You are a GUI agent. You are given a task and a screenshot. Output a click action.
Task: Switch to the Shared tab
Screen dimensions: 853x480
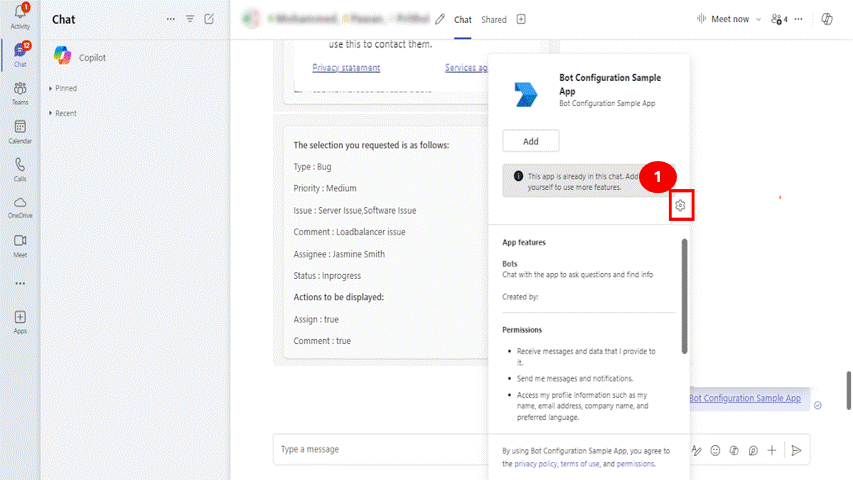pyautogui.click(x=494, y=19)
